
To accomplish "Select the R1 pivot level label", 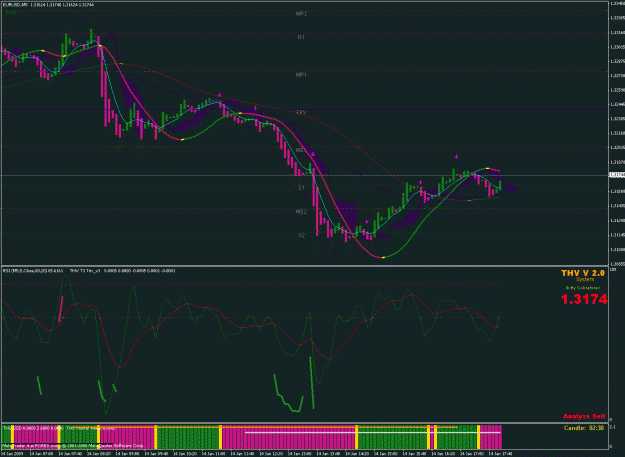I will 301,37.
